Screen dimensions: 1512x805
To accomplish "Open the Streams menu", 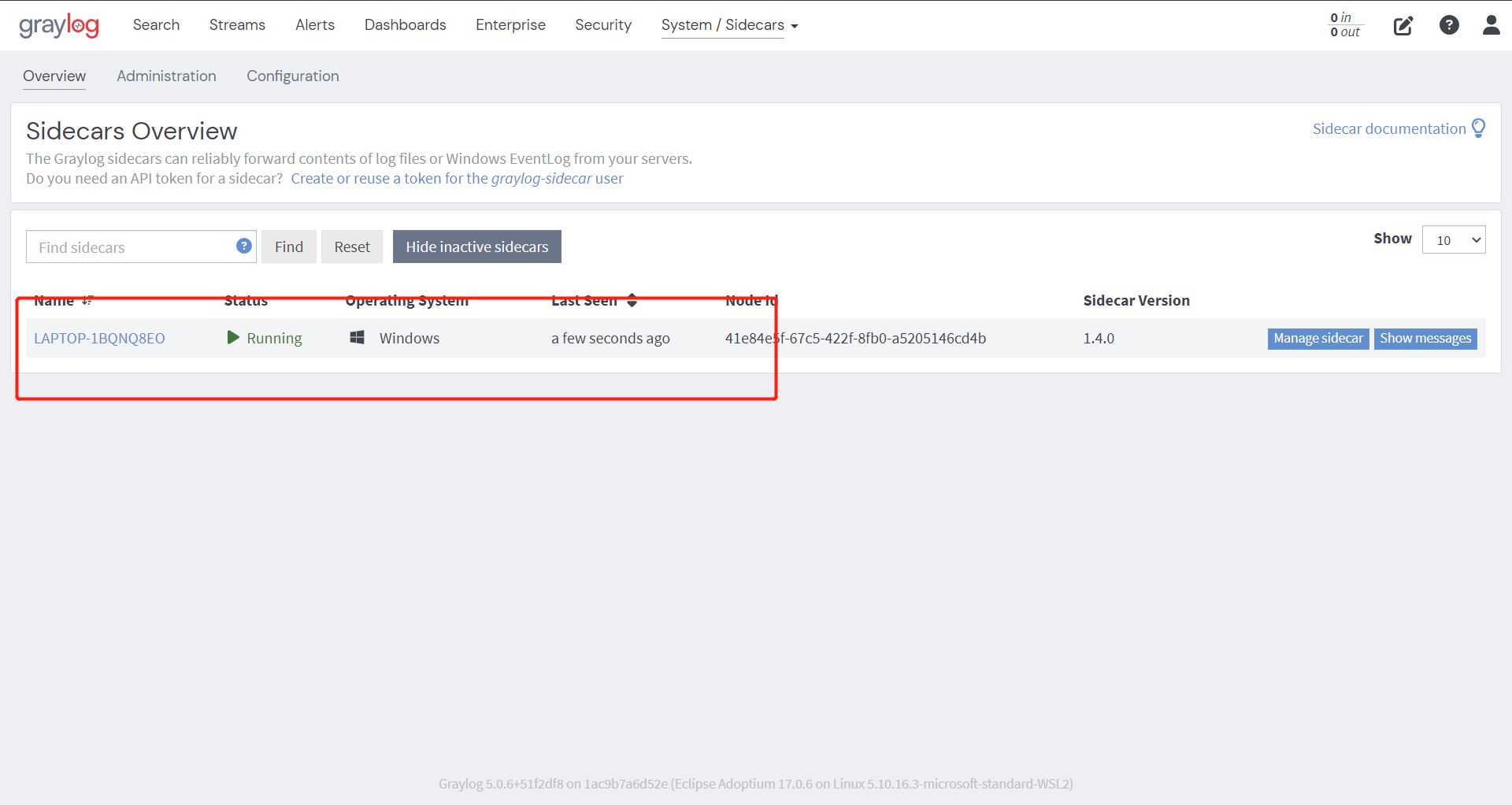I will tap(237, 24).
